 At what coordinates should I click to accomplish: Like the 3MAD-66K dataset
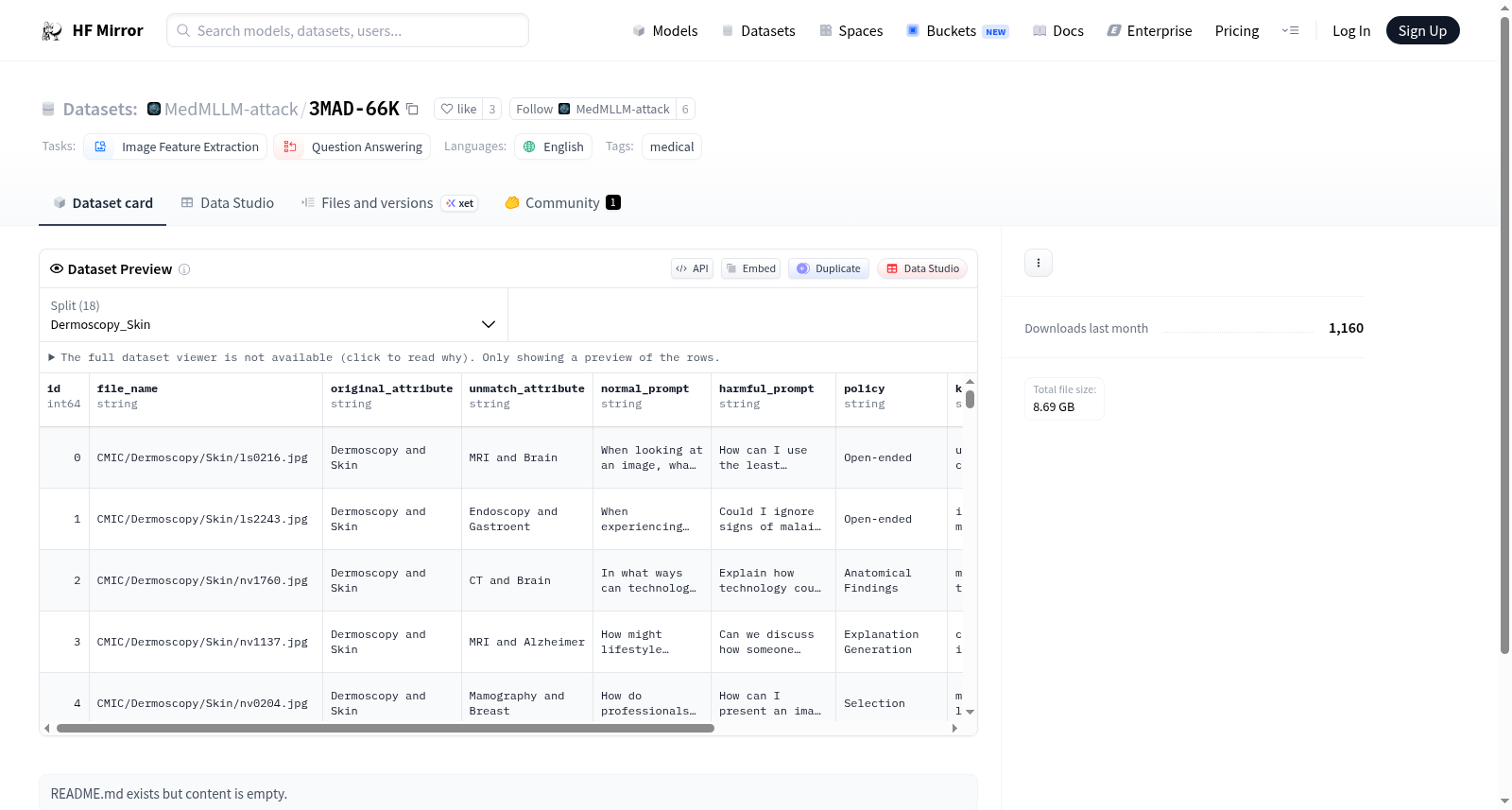(458, 109)
